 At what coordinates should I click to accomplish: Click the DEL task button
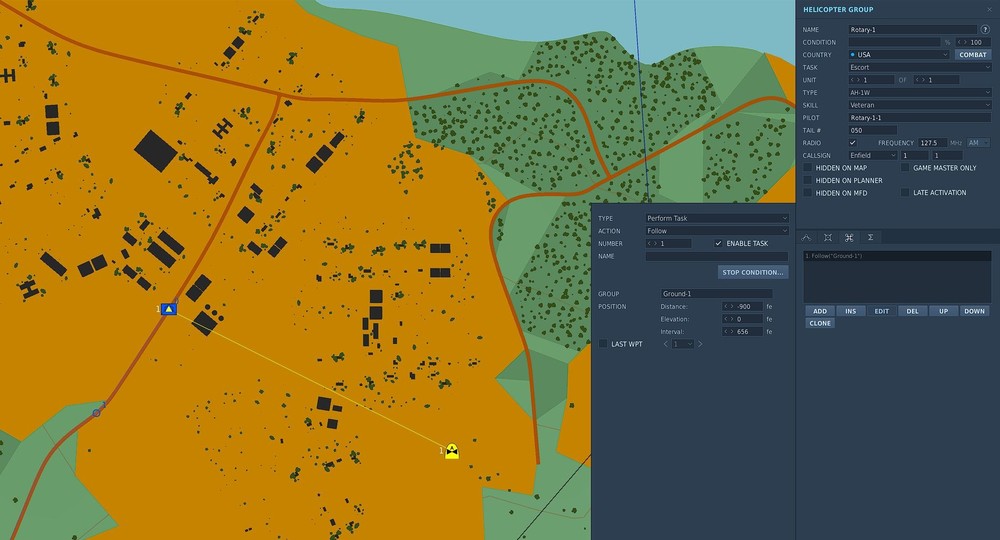pos(913,311)
